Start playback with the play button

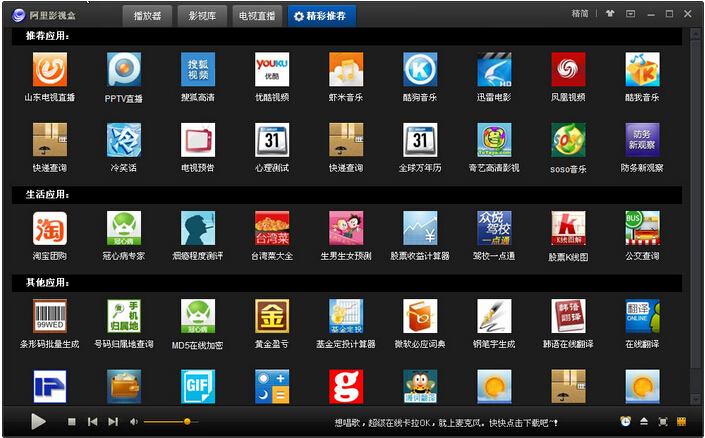point(38,422)
